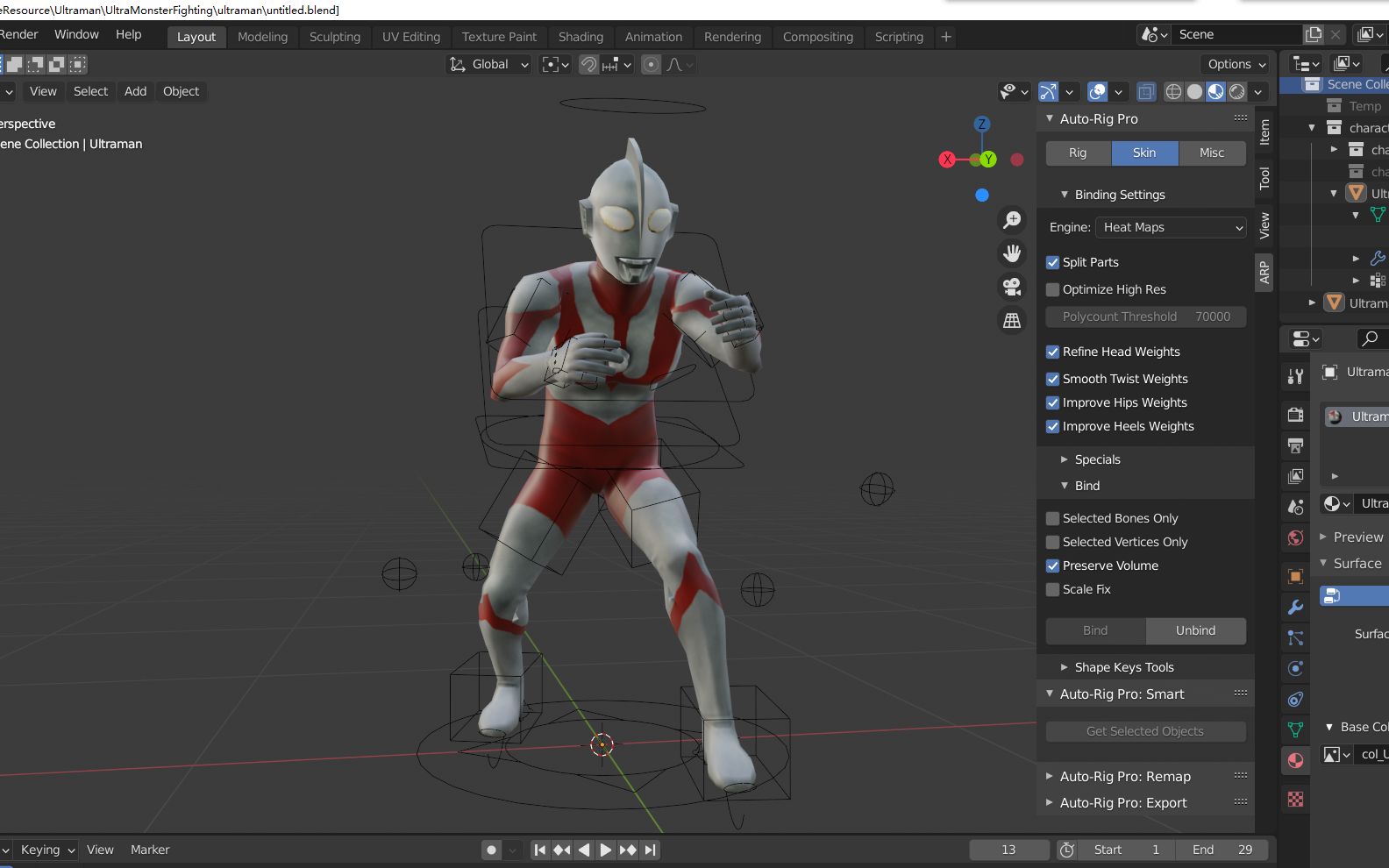Switch perspective/orthographic grid icon
The width and height of the screenshot is (1389, 868).
click(1012, 321)
